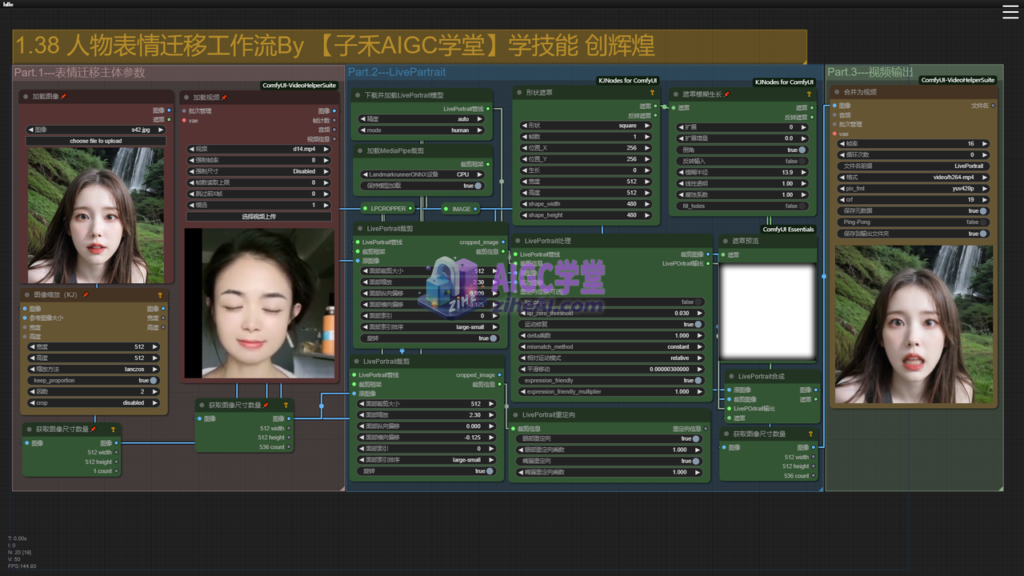The image size is (1024, 576).
Task: Open the 图像 s42.jpg file selector
Action: (96, 130)
